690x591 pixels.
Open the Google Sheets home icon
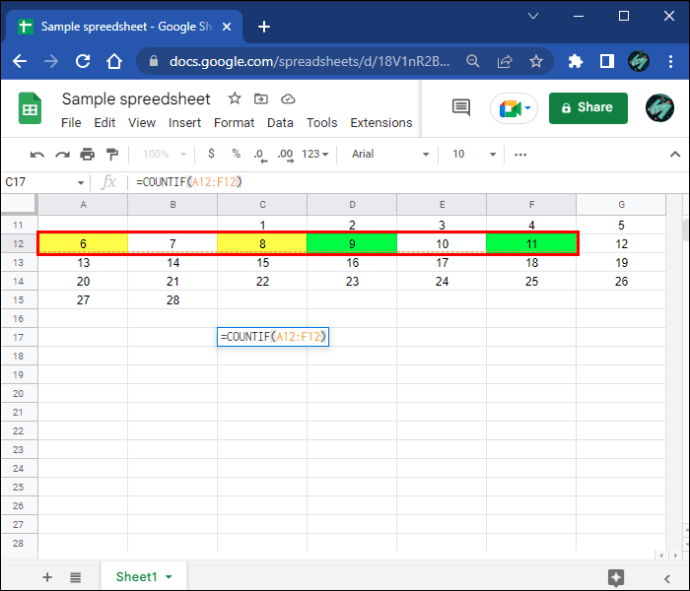[x=30, y=108]
